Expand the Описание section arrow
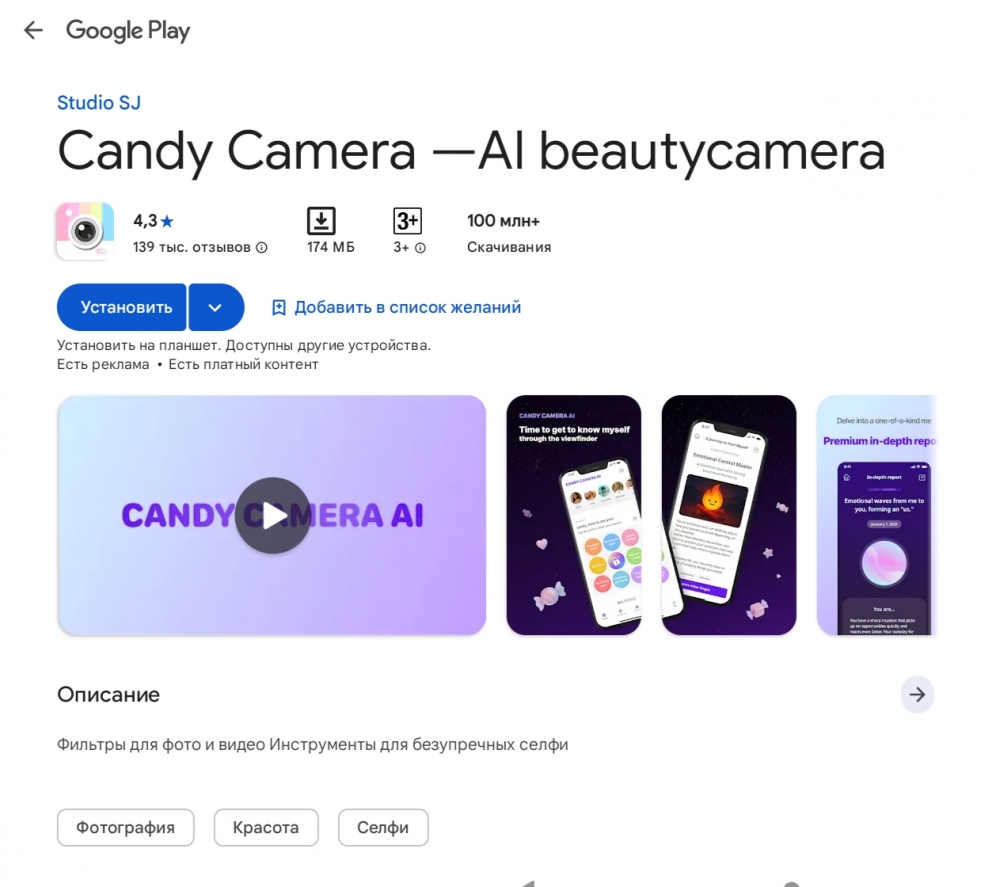The height and width of the screenshot is (887, 1000). pyautogui.click(x=917, y=694)
